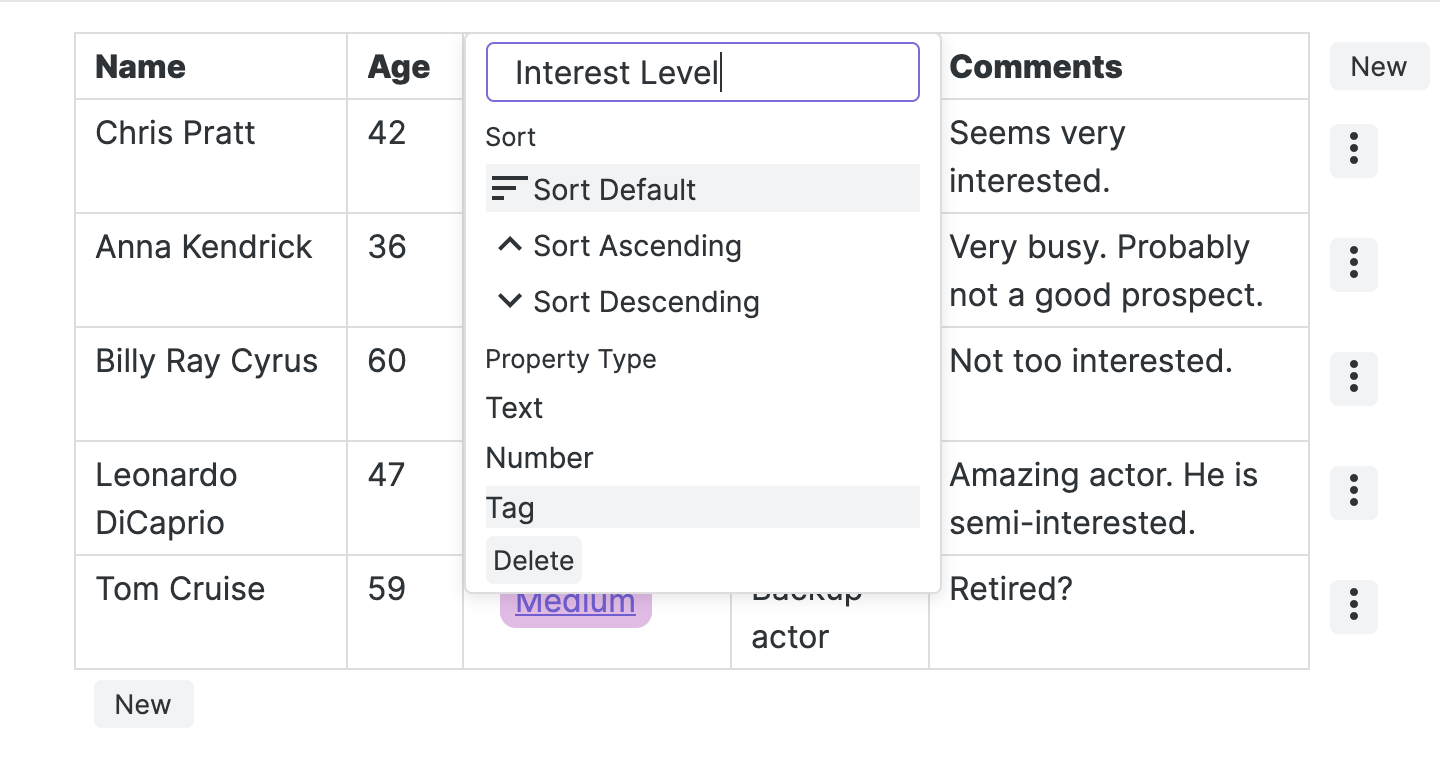Add a new row below the table
Image resolution: width=1440 pixels, height=766 pixels.
coord(143,704)
